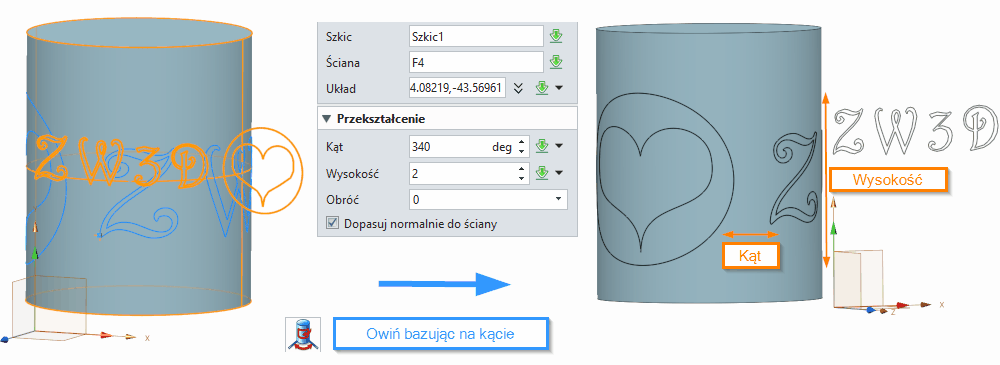Open the dropdown arrow at end of Wysokość row
The height and width of the screenshot is (365, 1000).
pos(559,172)
